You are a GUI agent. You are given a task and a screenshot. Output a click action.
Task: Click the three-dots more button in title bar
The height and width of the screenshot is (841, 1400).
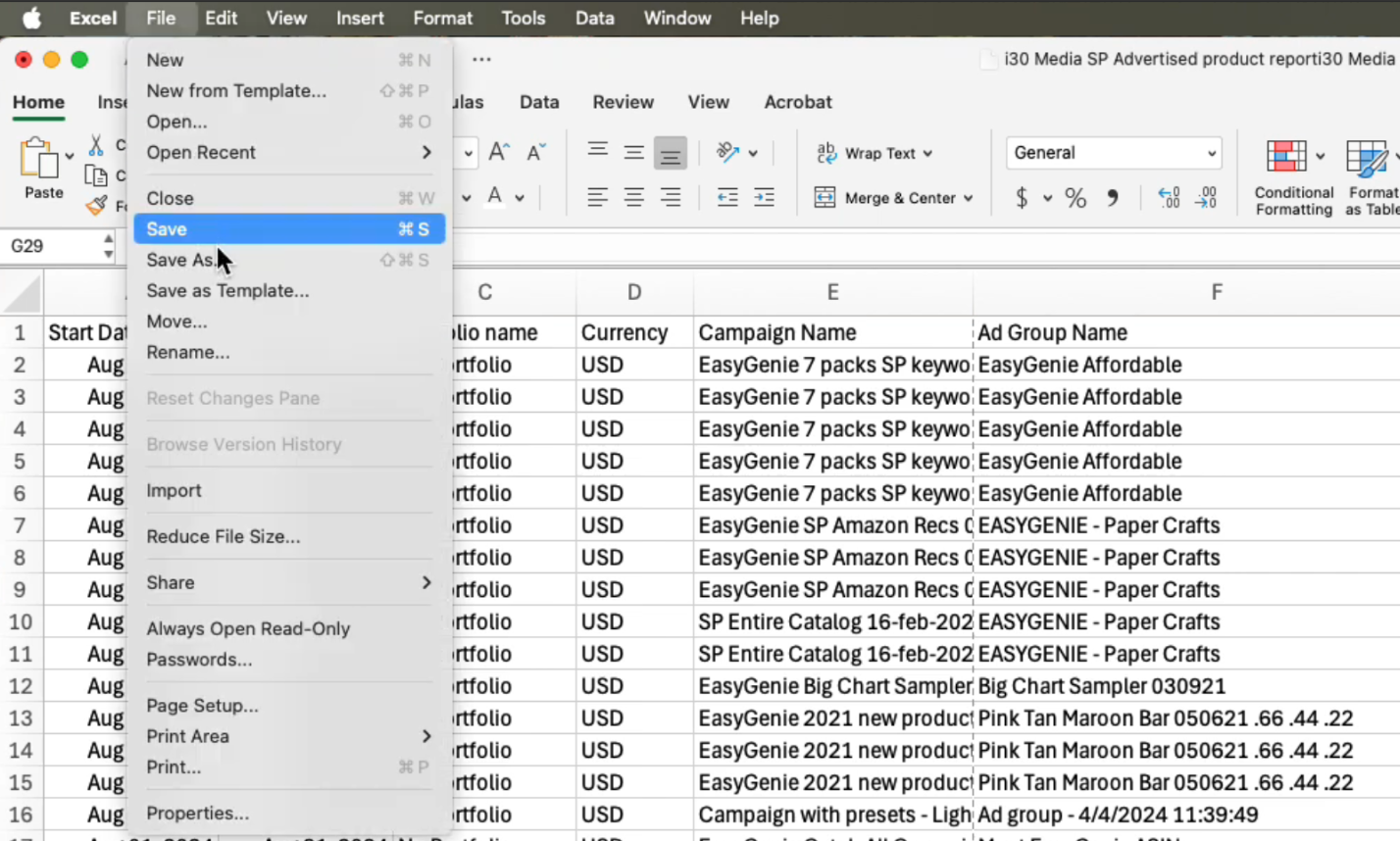pyautogui.click(x=481, y=59)
